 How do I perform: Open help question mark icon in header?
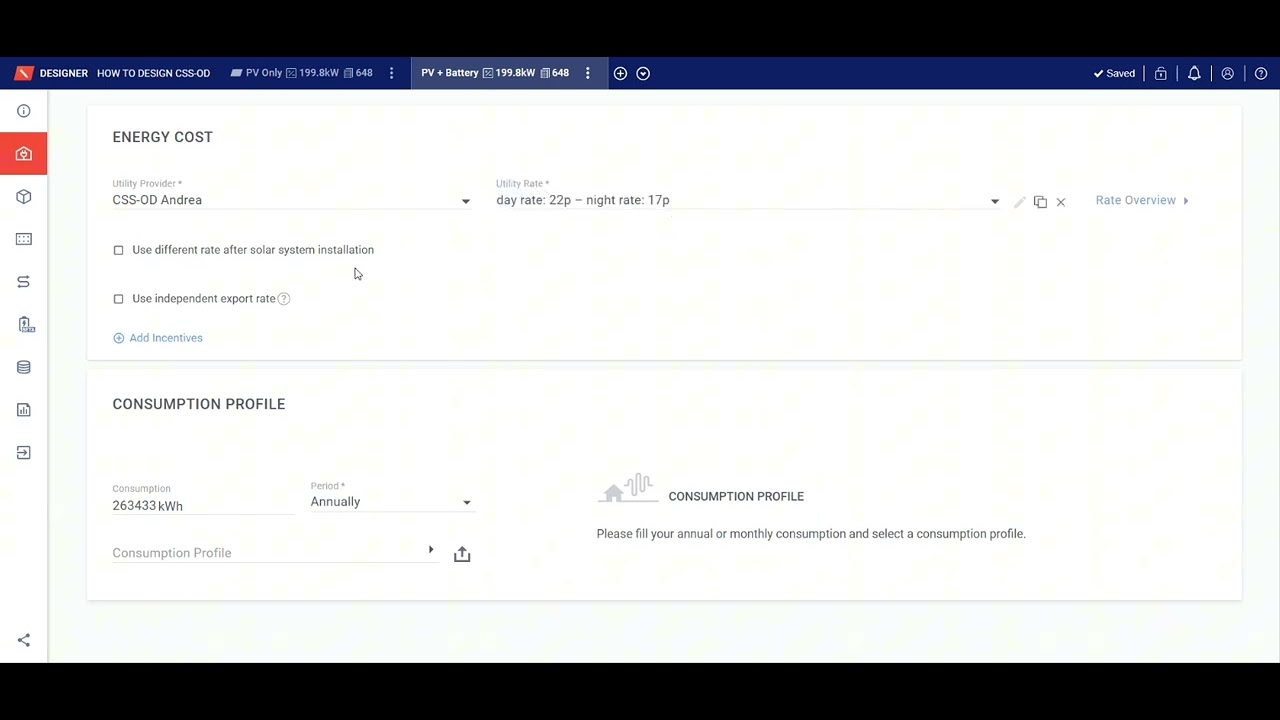1261,73
